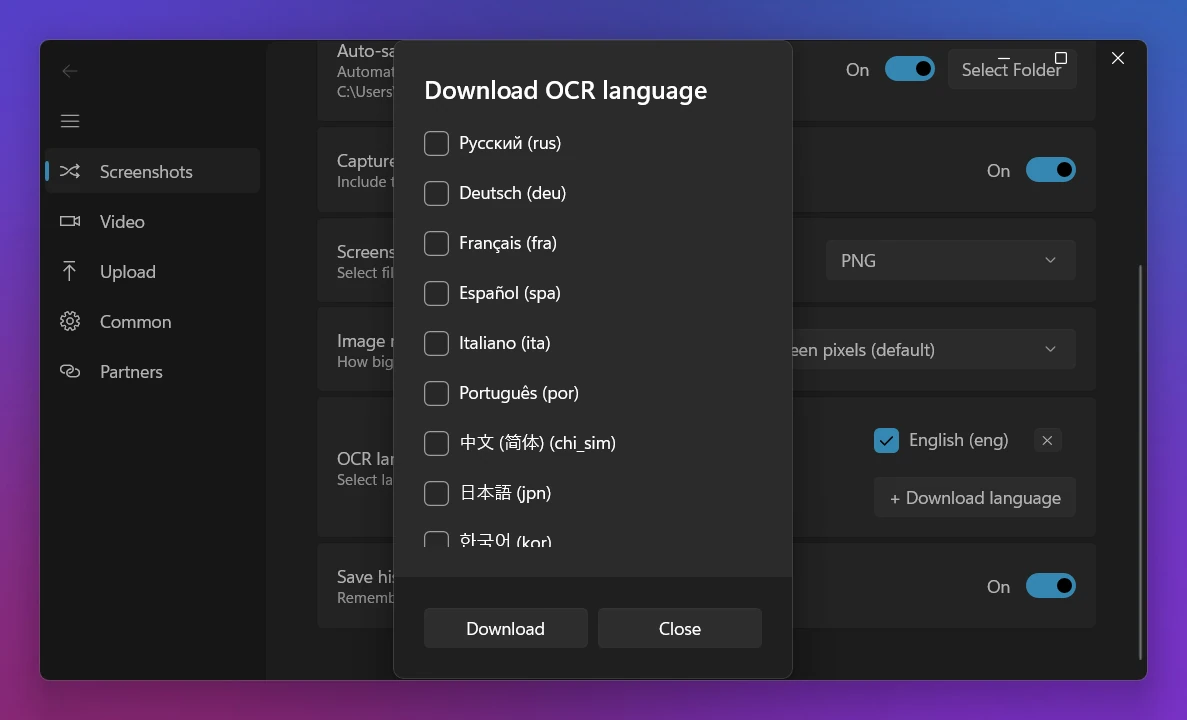Viewport: 1187px width, 720px height.
Task: Click the Upload arrow icon in sidebar
Action: (x=70, y=271)
